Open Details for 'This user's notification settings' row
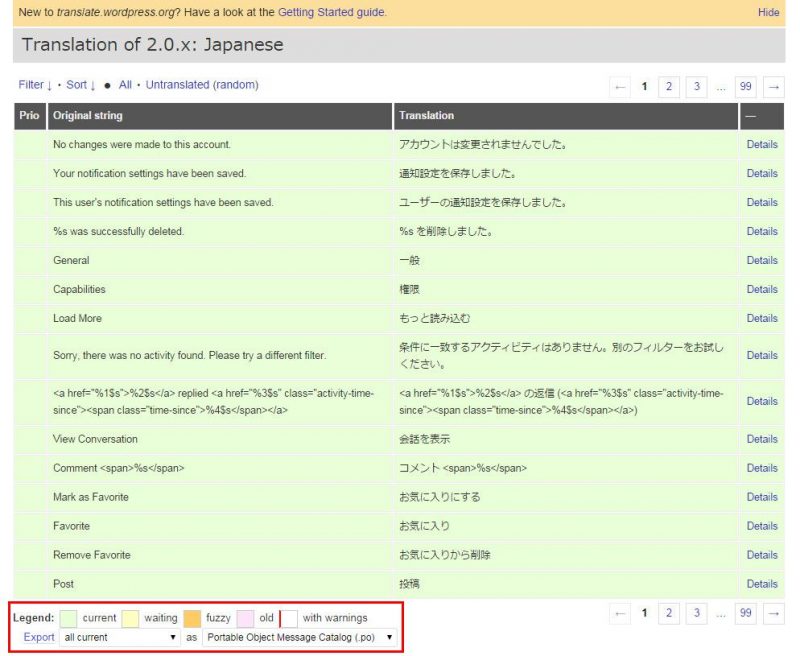 (762, 203)
